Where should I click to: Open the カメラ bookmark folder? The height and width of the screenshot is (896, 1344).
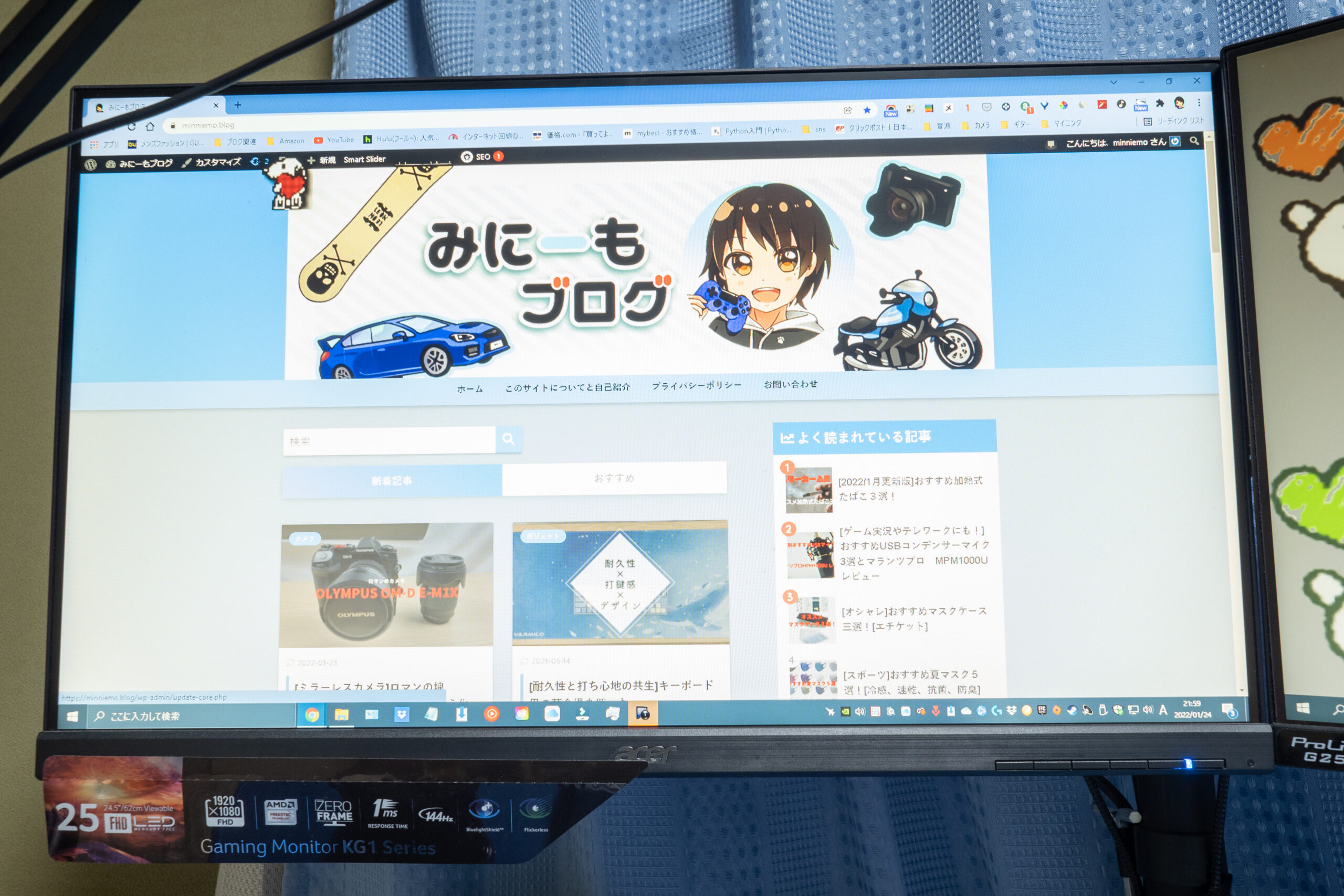(x=976, y=126)
